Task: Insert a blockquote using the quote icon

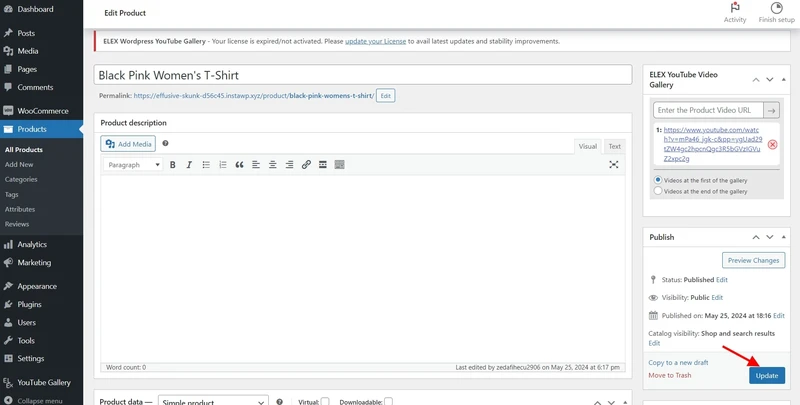Action: pos(239,165)
